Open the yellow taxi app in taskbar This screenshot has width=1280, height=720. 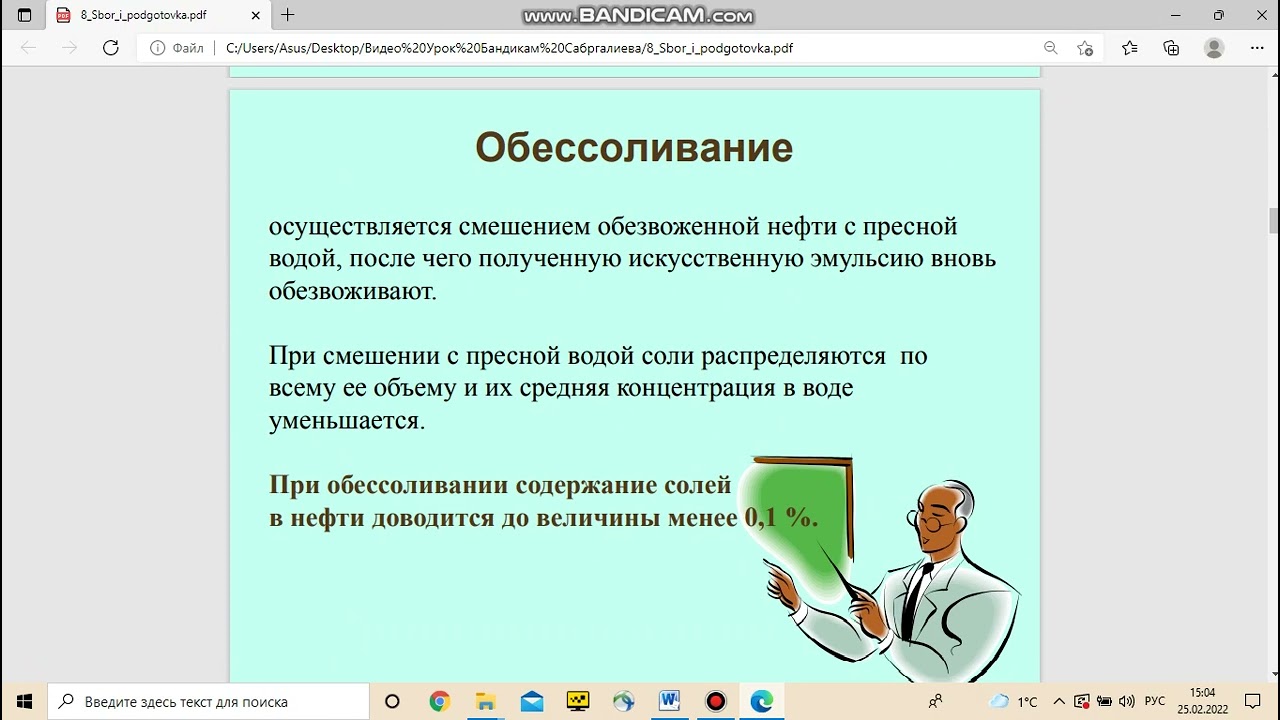click(x=578, y=702)
